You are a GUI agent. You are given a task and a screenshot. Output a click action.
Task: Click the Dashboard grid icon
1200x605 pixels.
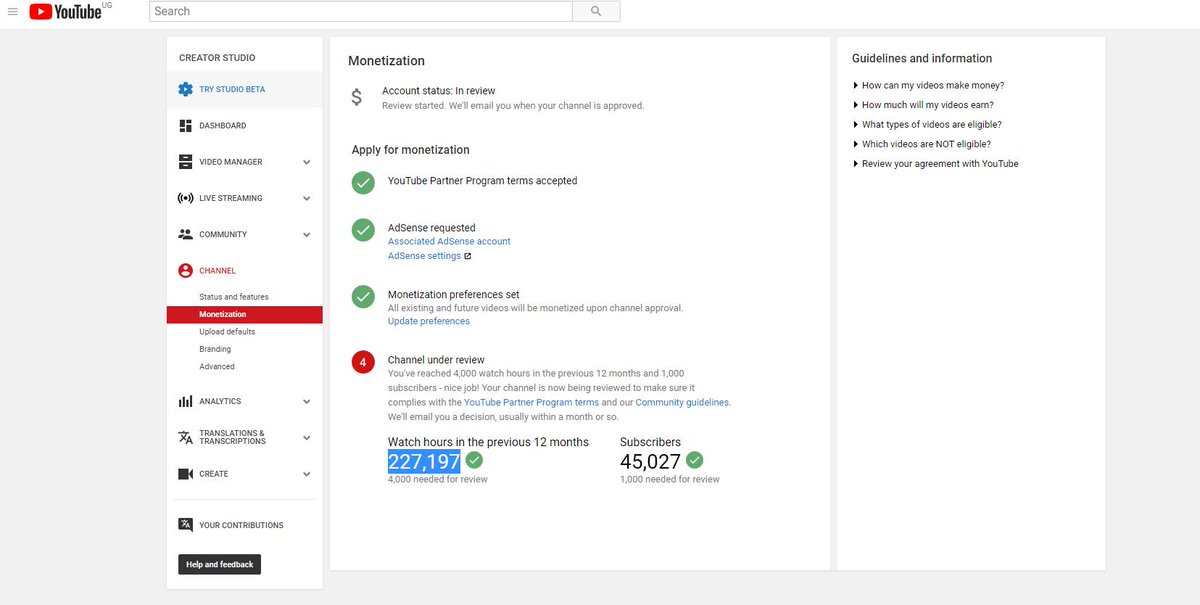(x=185, y=126)
